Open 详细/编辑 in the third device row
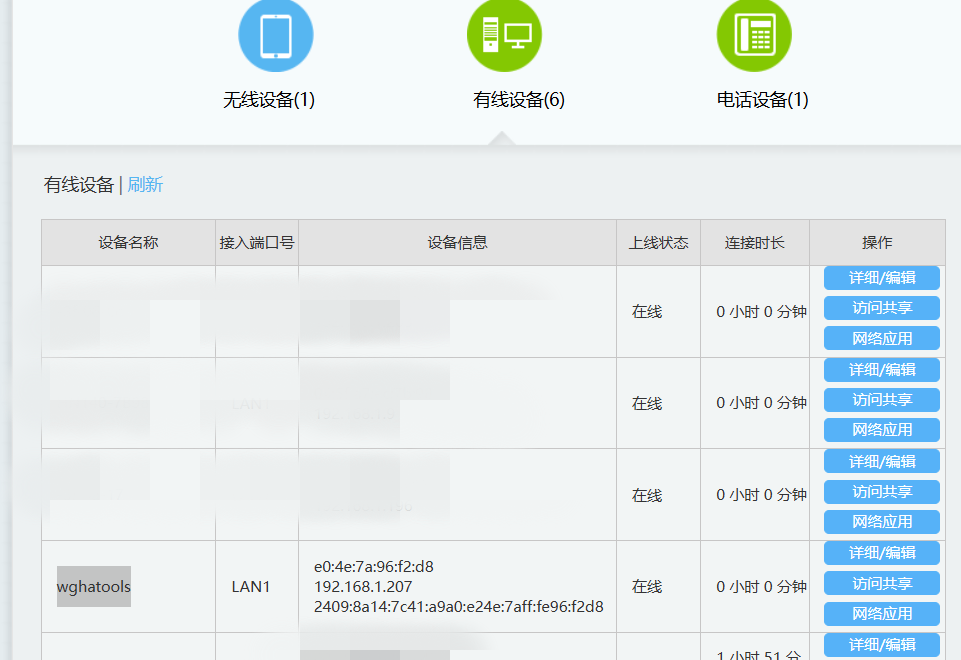Screen dimensions: 961x660 (882, 462)
